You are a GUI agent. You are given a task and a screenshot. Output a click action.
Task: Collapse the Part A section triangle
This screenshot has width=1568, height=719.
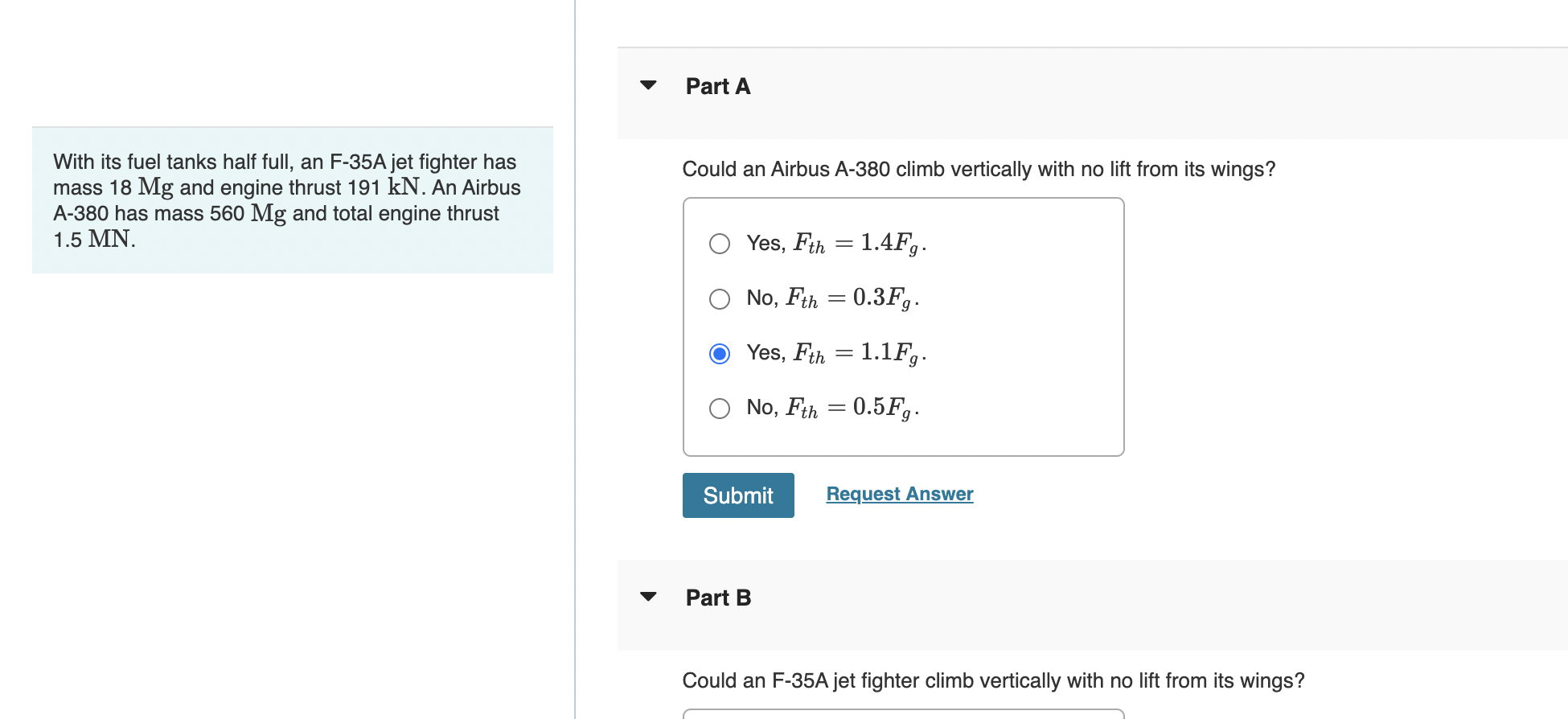[x=648, y=85]
